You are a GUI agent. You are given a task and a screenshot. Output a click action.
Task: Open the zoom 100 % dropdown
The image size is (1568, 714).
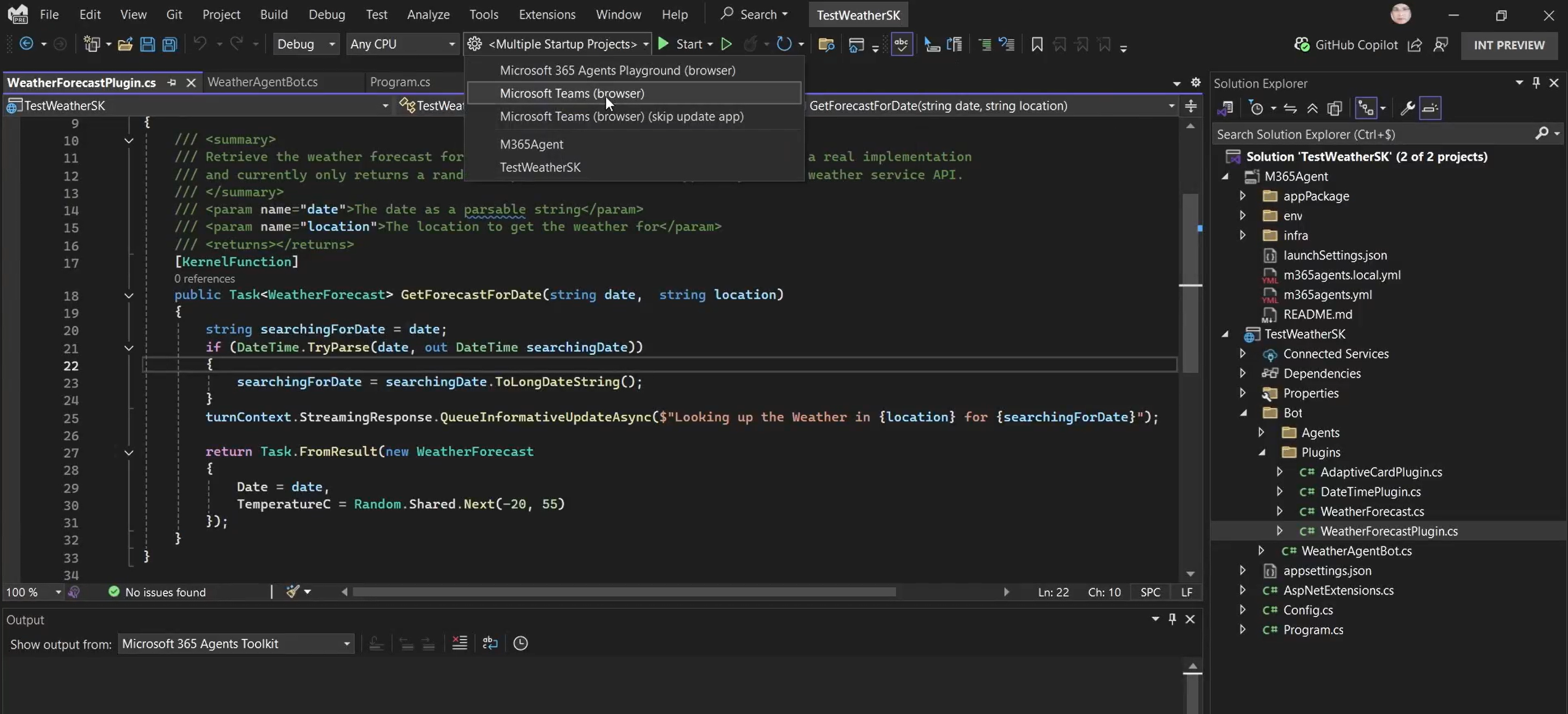pos(34,592)
